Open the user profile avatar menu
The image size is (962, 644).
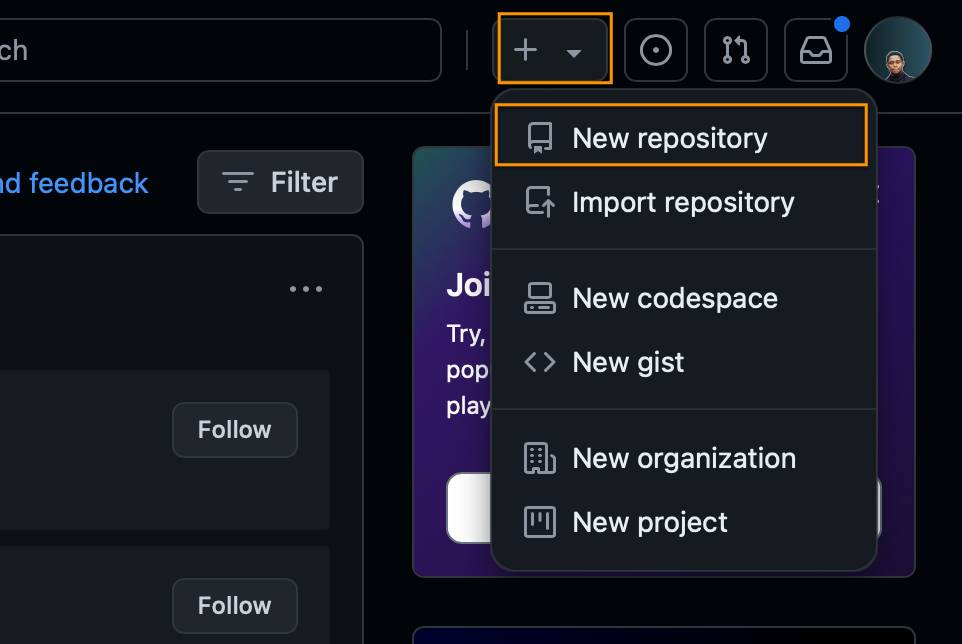(898, 50)
